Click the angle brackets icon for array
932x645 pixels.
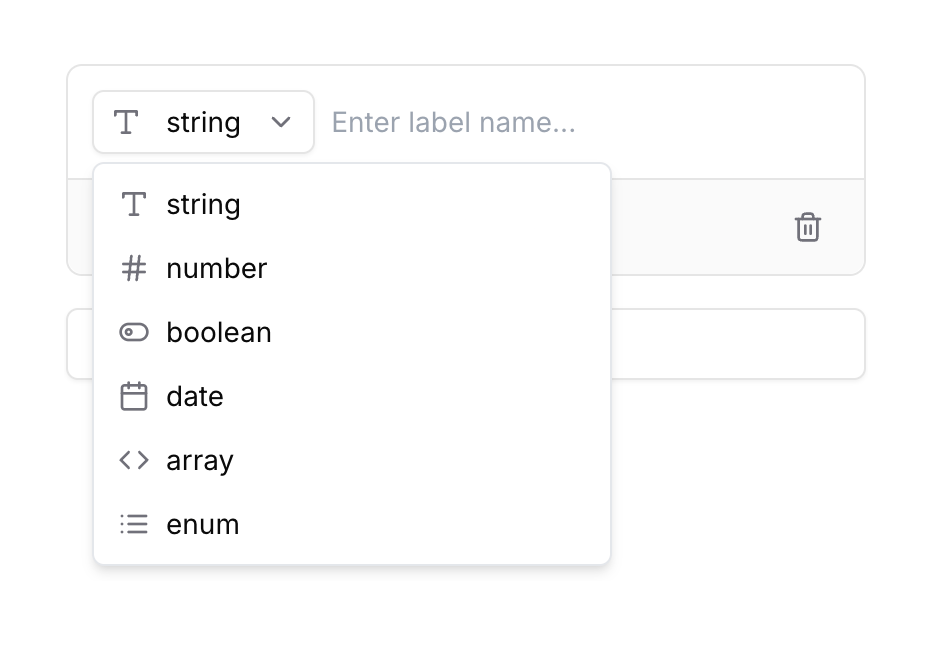click(133, 460)
